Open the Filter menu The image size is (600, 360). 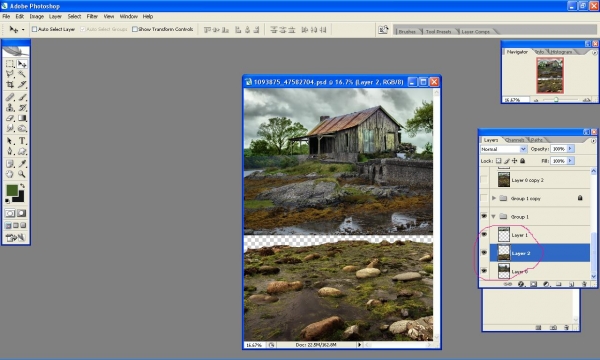[x=92, y=16]
